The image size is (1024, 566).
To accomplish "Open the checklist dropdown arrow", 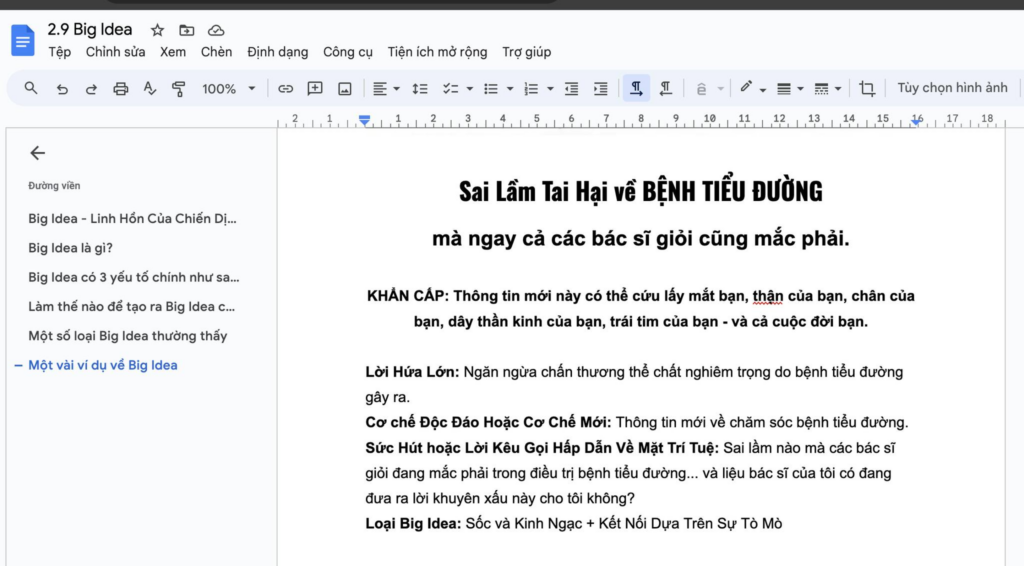I will (x=470, y=89).
